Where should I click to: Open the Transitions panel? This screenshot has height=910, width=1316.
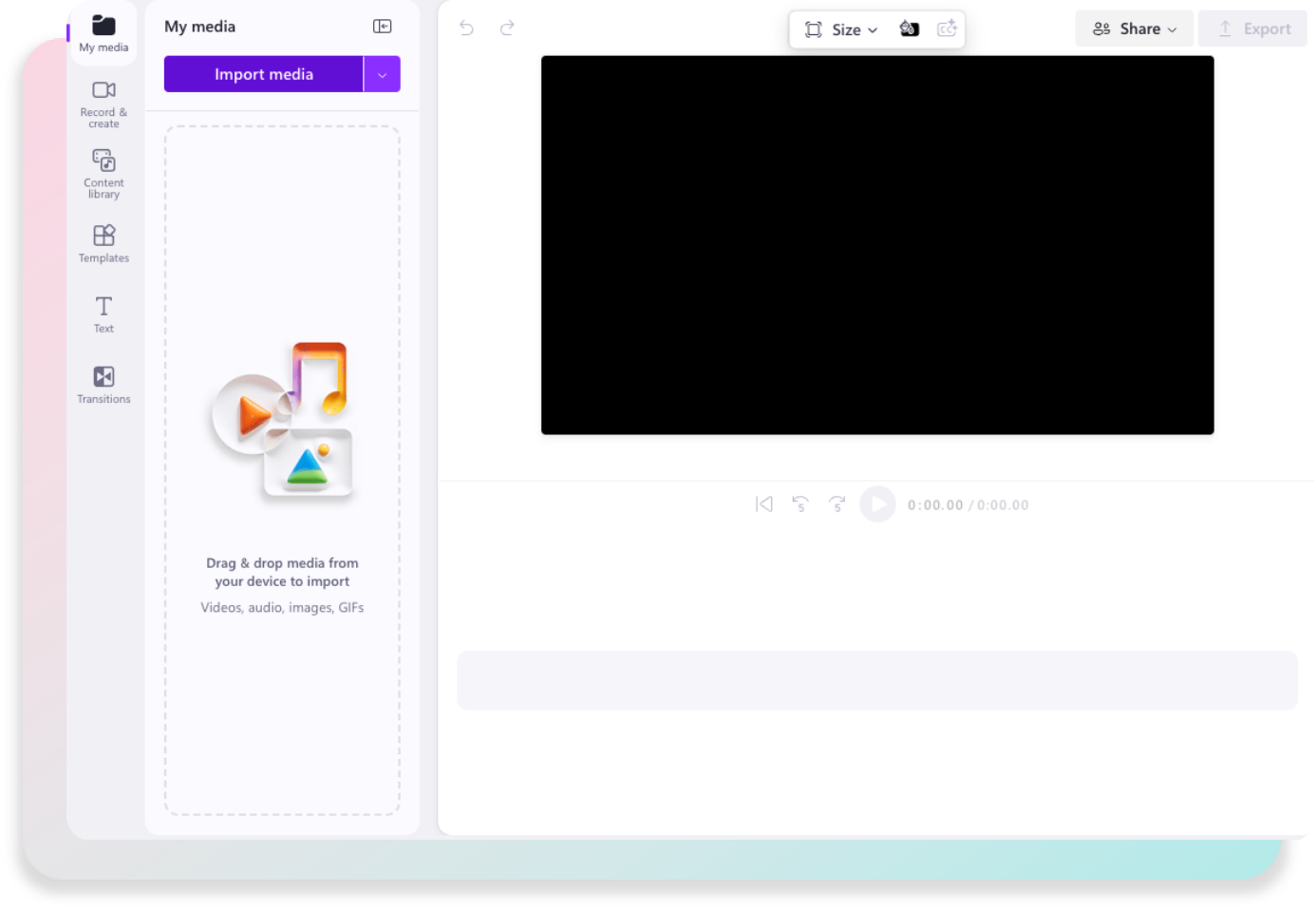(103, 383)
